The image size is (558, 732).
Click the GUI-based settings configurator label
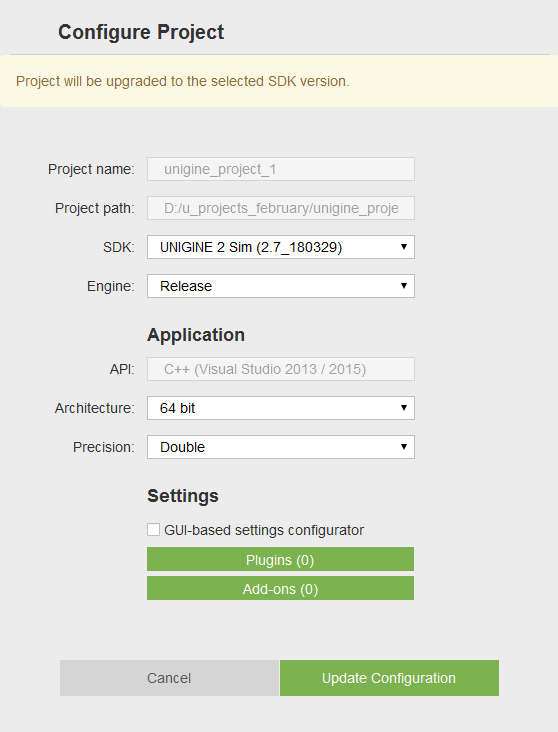click(264, 530)
